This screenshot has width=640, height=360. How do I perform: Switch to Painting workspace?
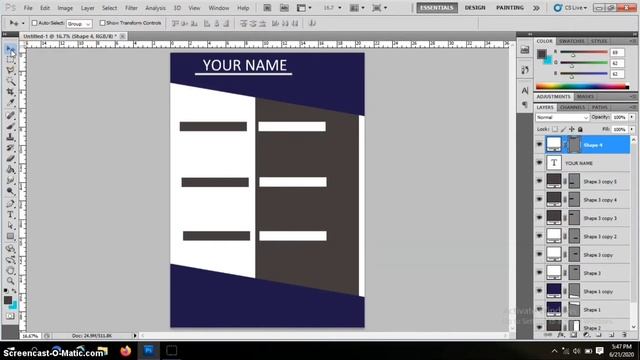pos(510,8)
